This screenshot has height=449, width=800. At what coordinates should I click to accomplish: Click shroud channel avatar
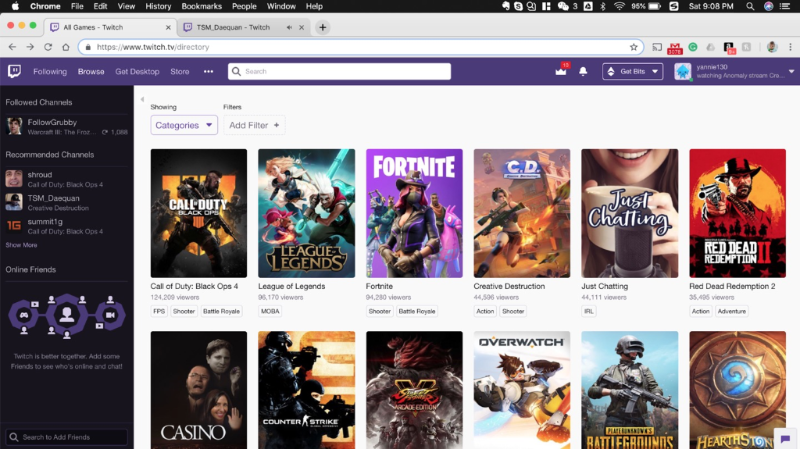click(14, 179)
